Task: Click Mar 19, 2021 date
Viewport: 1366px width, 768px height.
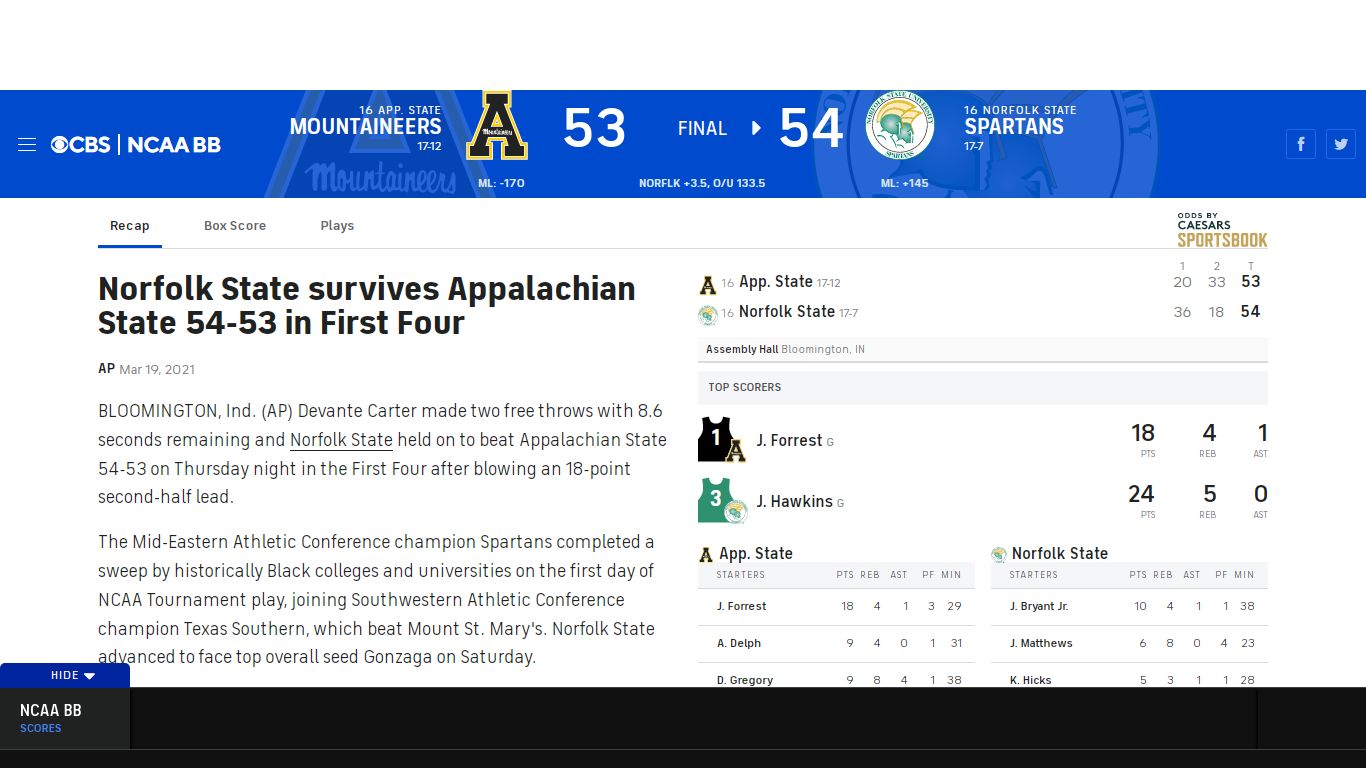Action: 157,370
